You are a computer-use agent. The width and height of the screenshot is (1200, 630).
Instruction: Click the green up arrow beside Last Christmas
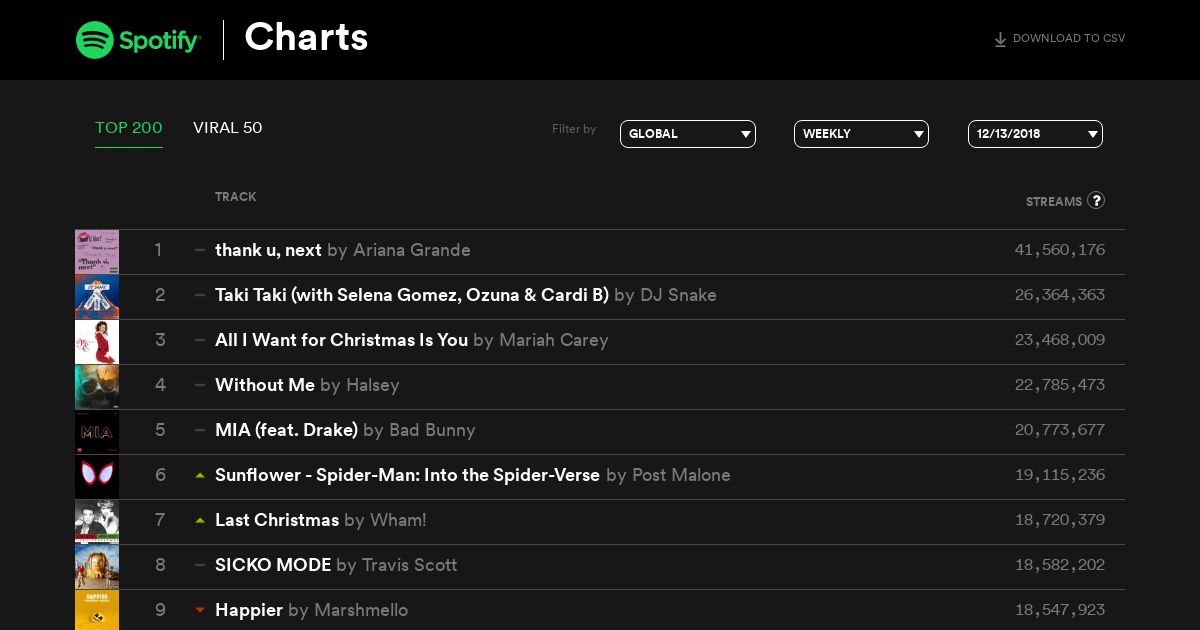(200, 520)
